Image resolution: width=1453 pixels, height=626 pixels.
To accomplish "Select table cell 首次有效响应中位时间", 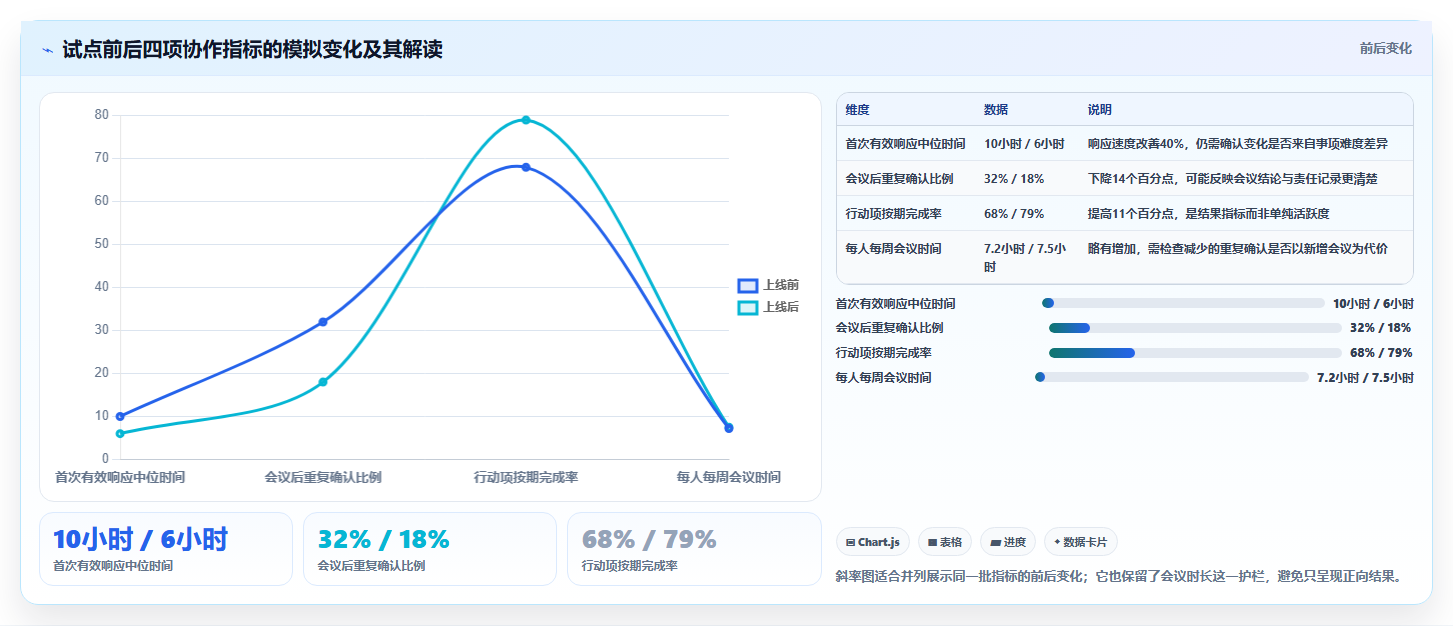I will (x=905, y=144).
